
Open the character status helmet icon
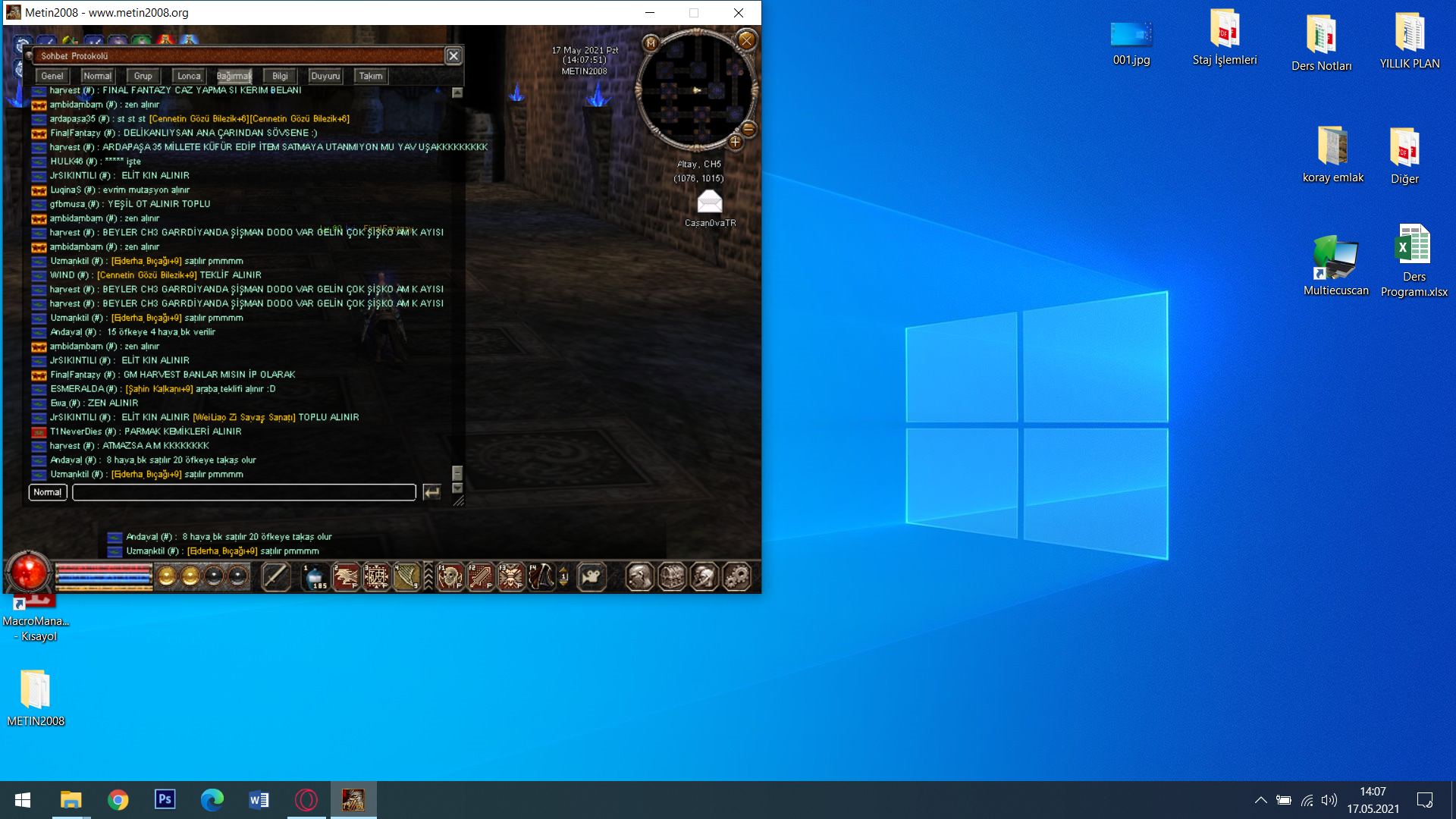(640, 577)
